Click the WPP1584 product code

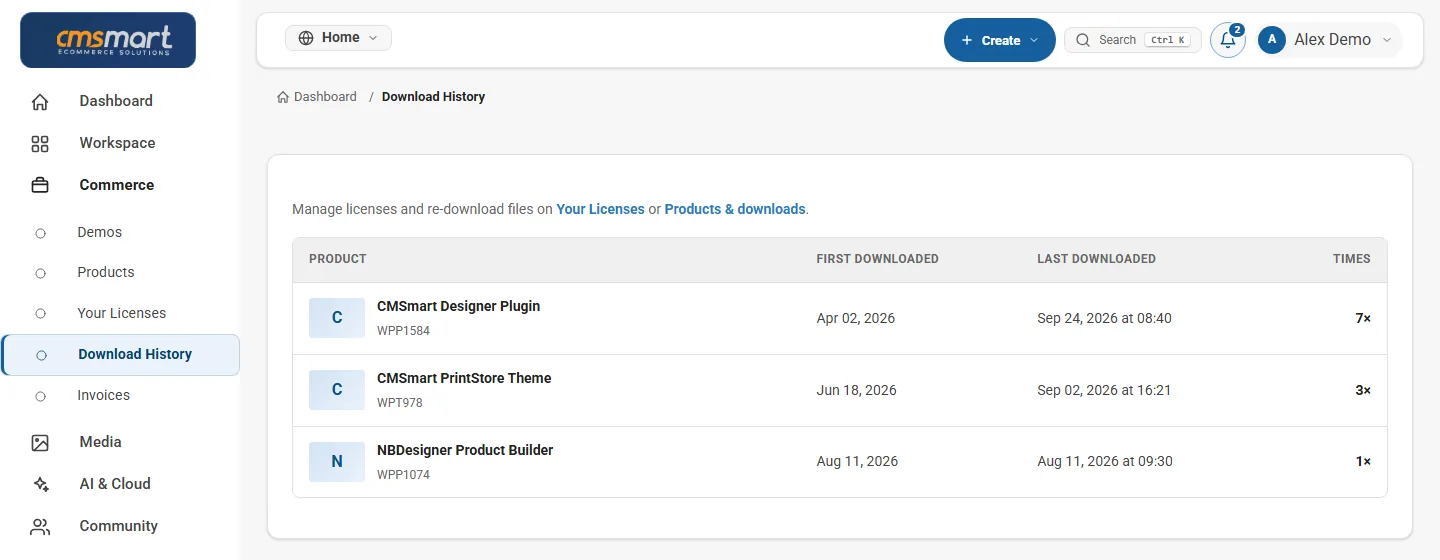click(403, 331)
